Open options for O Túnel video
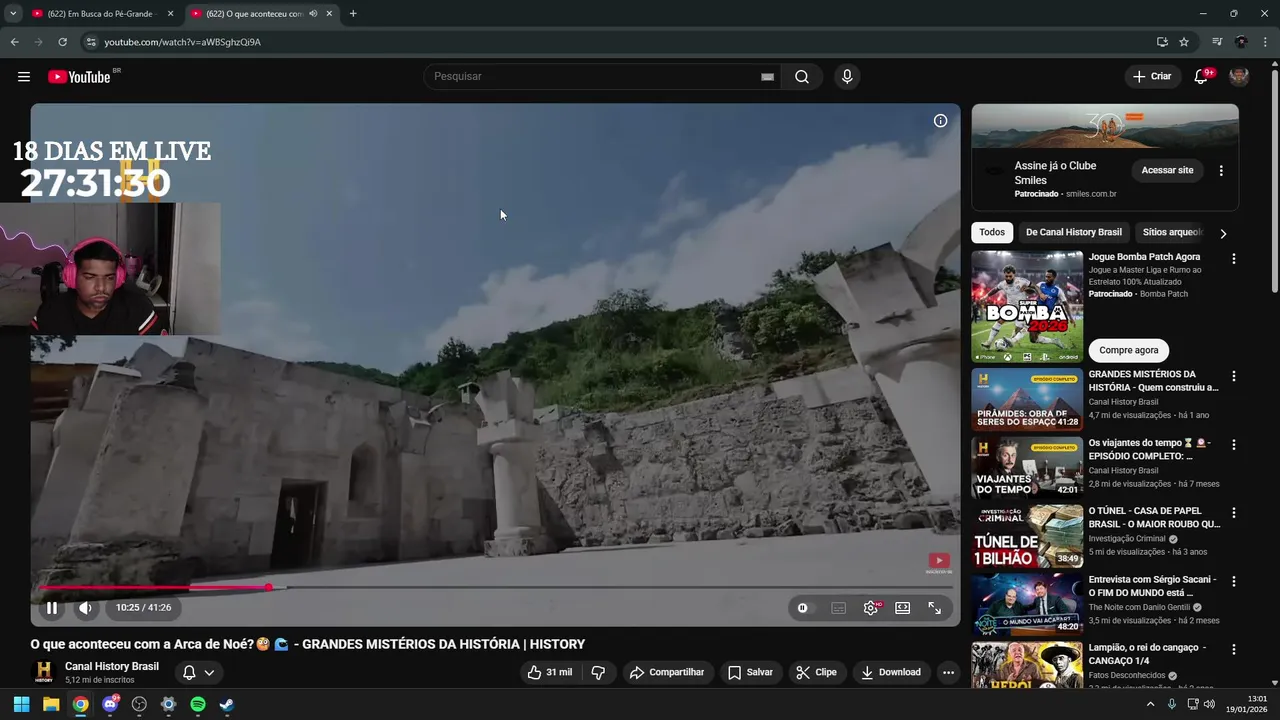This screenshot has height=720, width=1280. pyautogui.click(x=1233, y=513)
